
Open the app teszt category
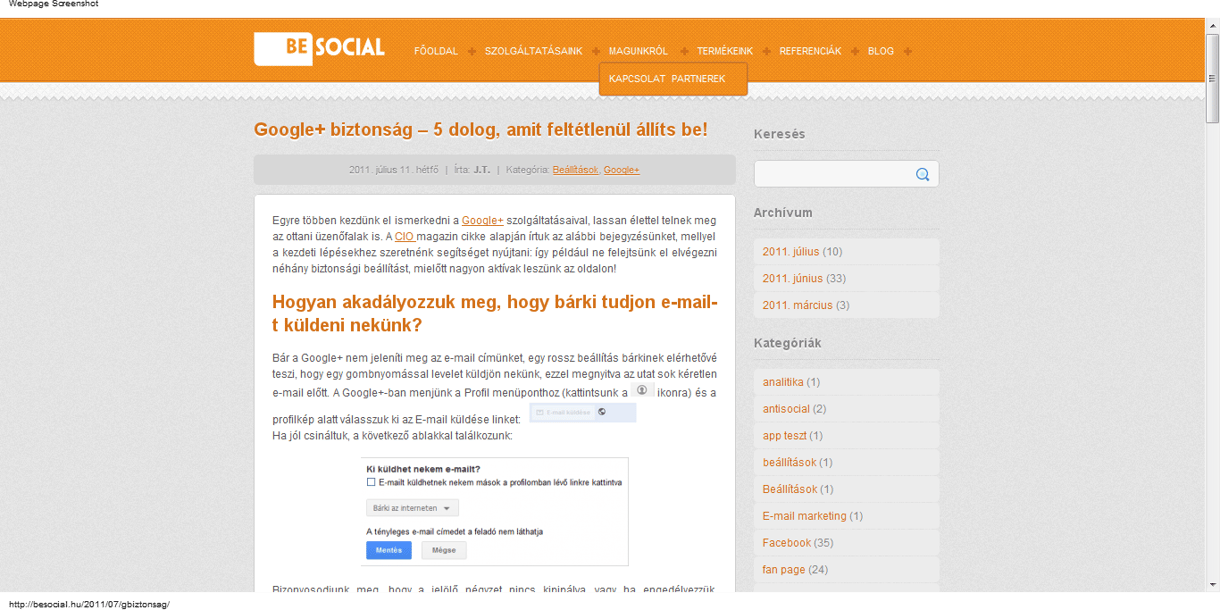pyautogui.click(x=784, y=435)
